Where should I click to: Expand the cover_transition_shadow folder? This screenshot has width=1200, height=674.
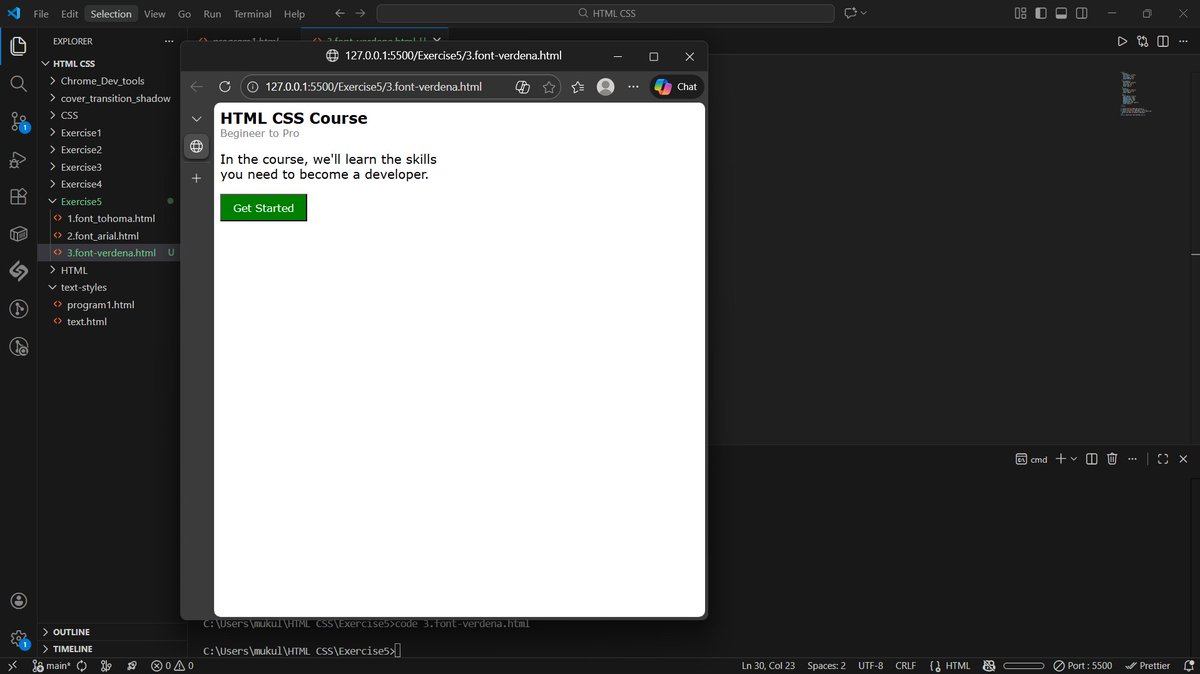(x=115, y=98)
